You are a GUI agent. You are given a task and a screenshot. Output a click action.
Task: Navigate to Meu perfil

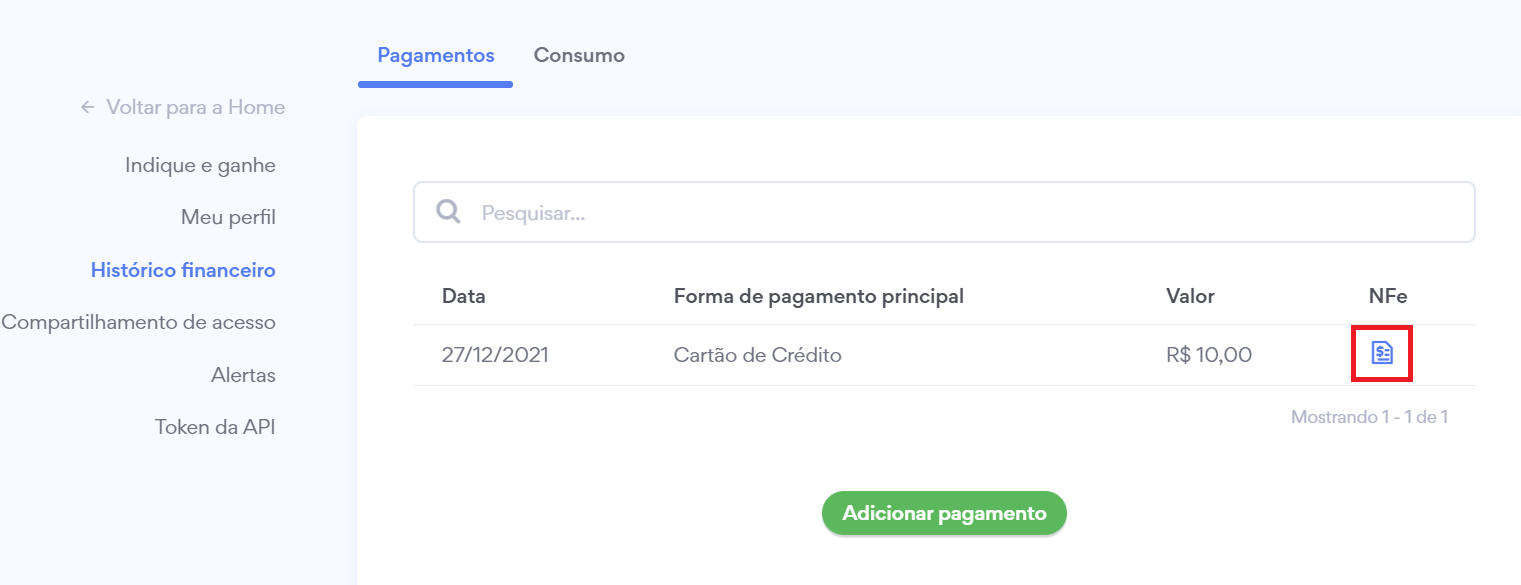228,217
